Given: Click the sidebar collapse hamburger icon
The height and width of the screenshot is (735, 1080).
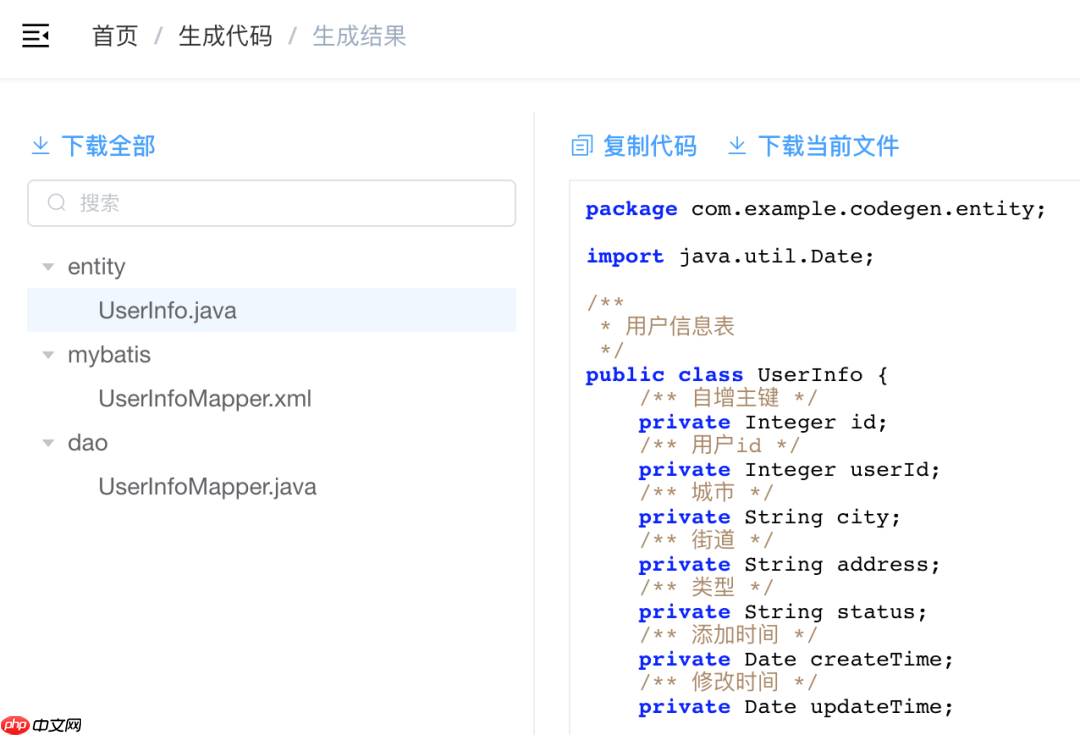Looking at the screenshot, I should (35, 35).
